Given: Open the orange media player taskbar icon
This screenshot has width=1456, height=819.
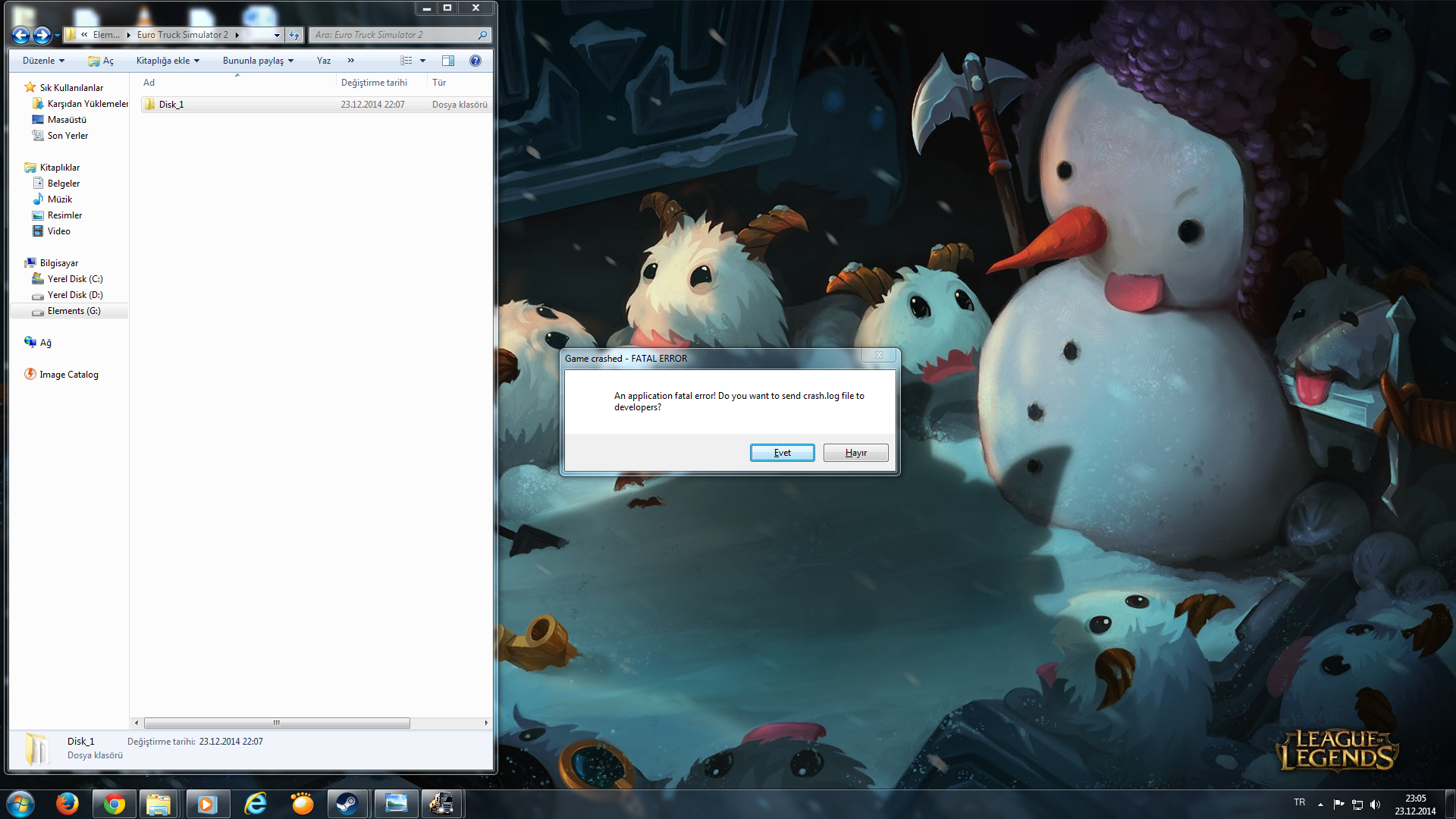Looking at the screenshot, I should pos(302,804).
